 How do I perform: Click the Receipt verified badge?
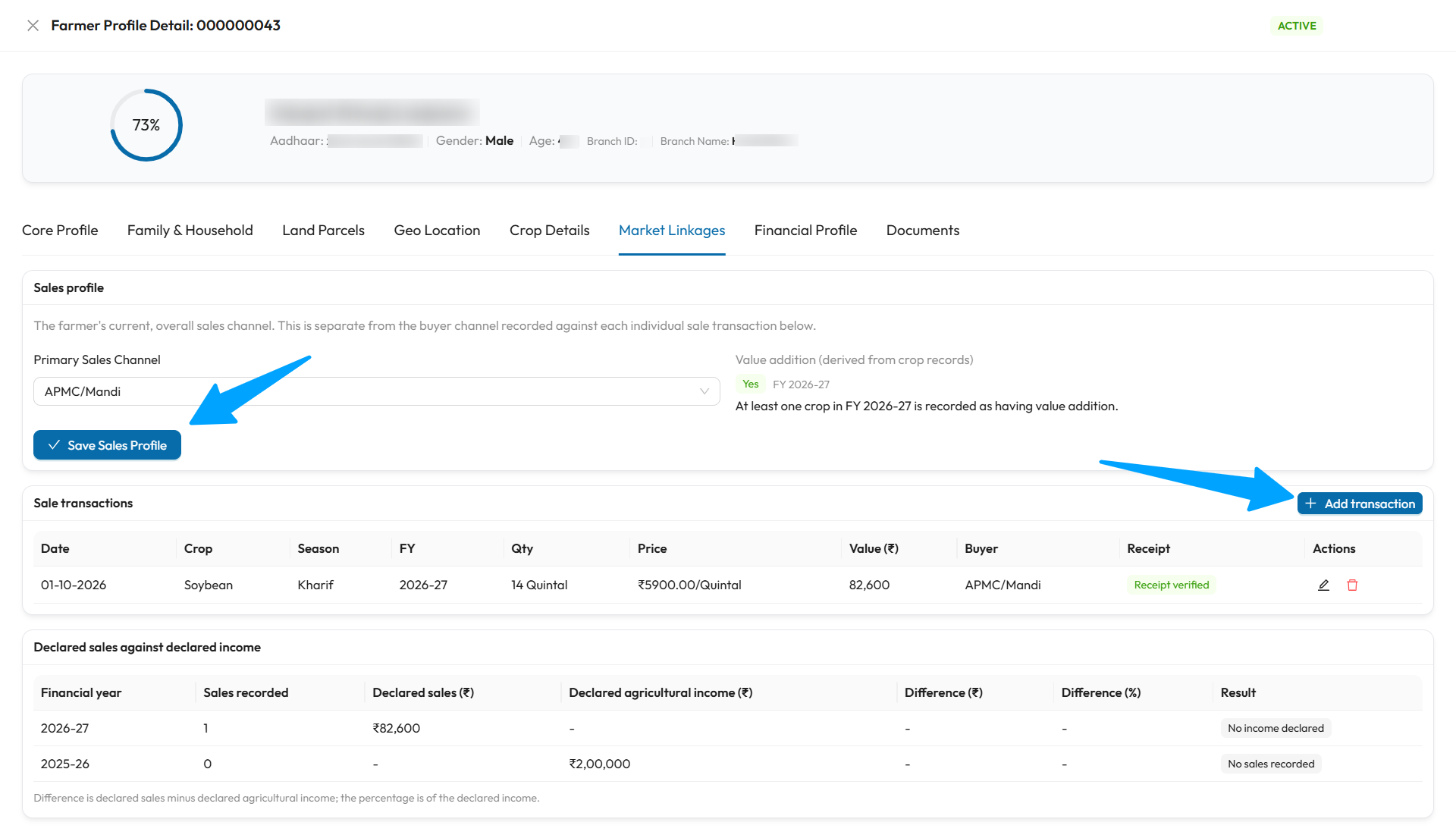1171,585
